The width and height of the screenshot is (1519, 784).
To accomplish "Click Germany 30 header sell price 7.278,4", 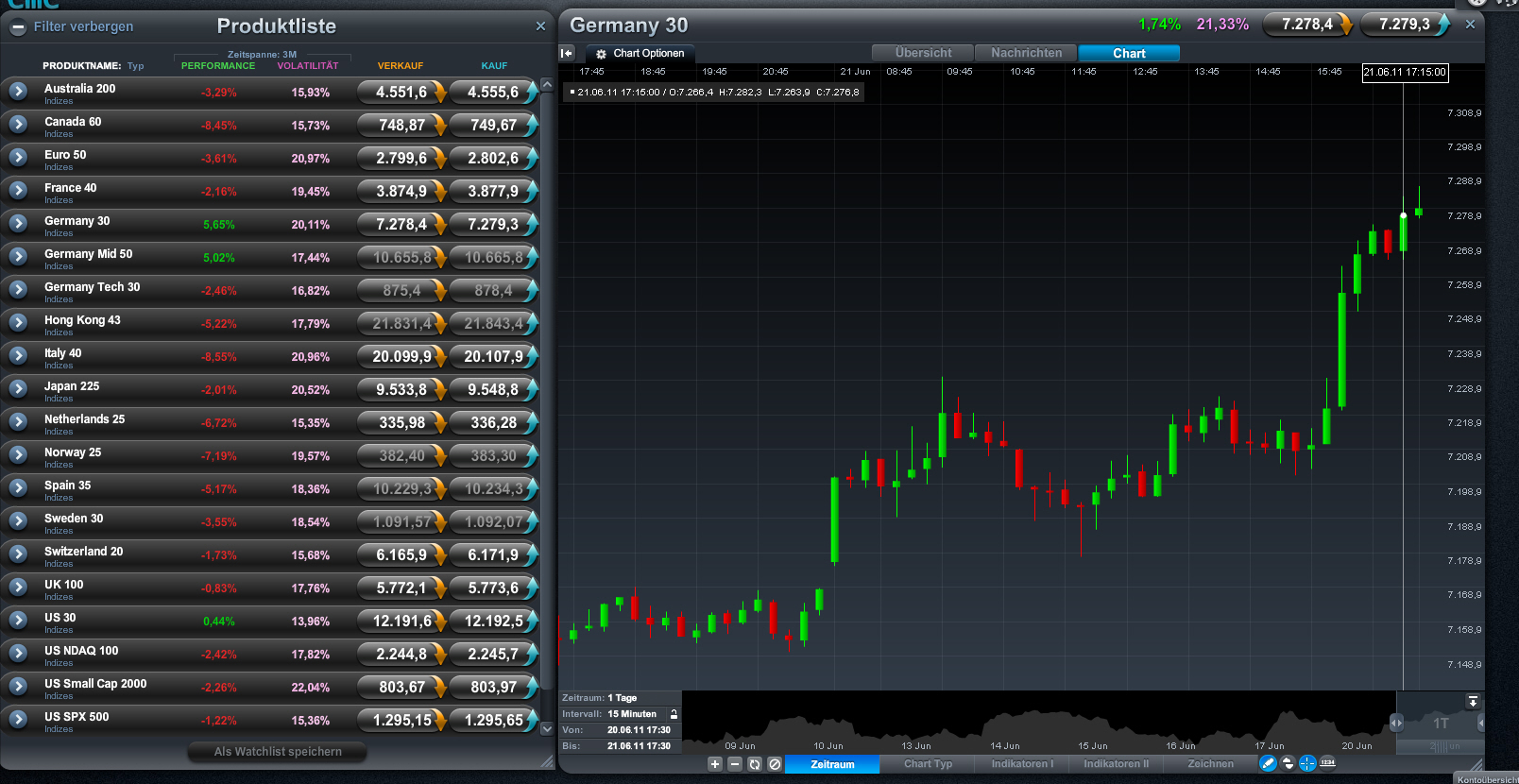I will pyautogui.click(x=1307, y=25).
